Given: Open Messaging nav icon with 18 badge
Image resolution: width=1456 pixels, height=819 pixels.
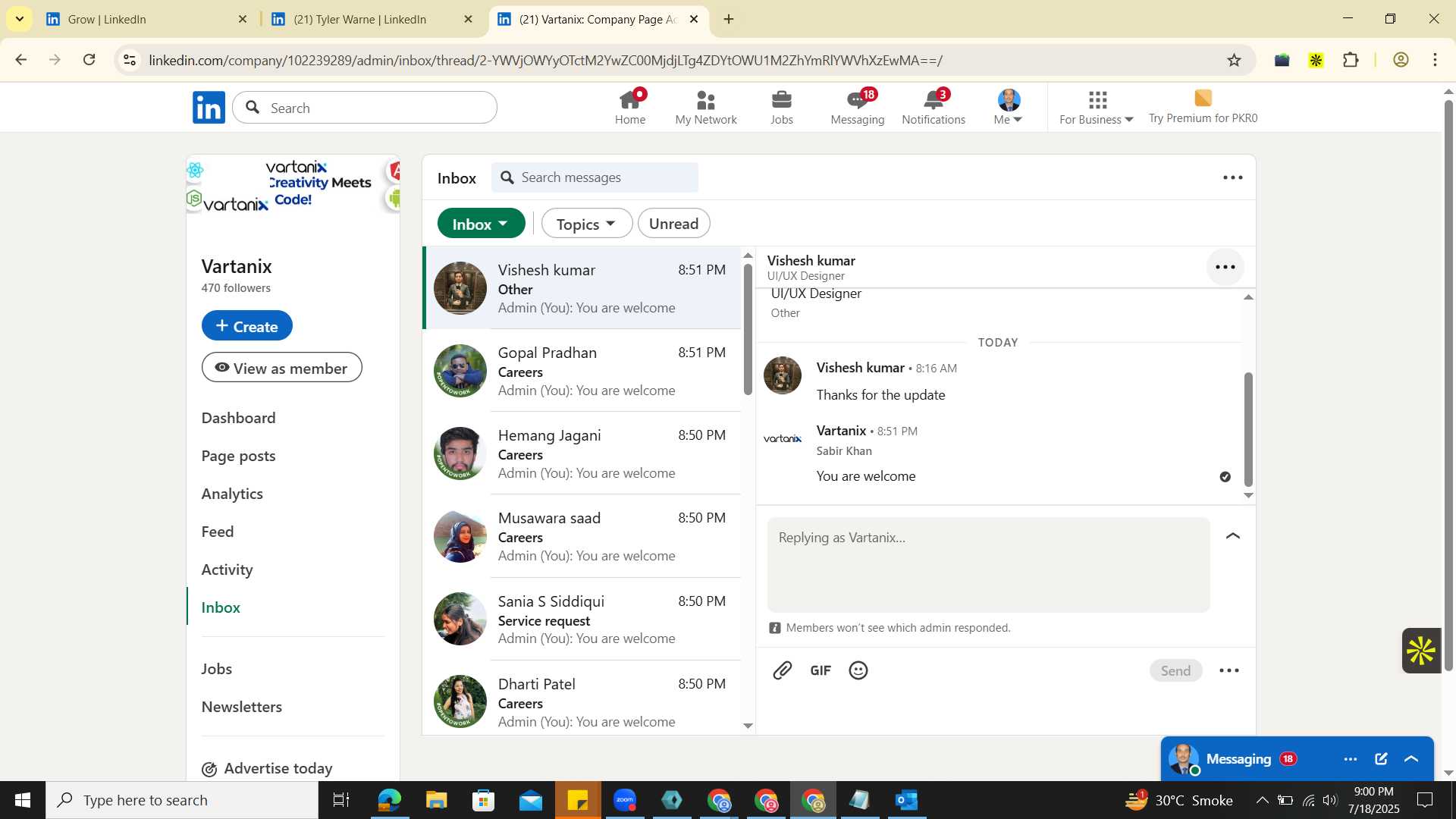Looking at the screenshot, I should click(858, 108).
